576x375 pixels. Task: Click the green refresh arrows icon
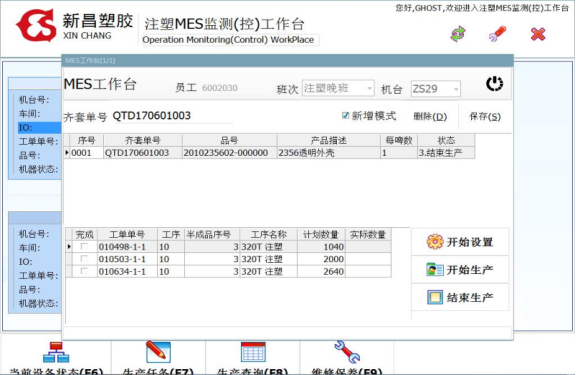tap(458, 35)
